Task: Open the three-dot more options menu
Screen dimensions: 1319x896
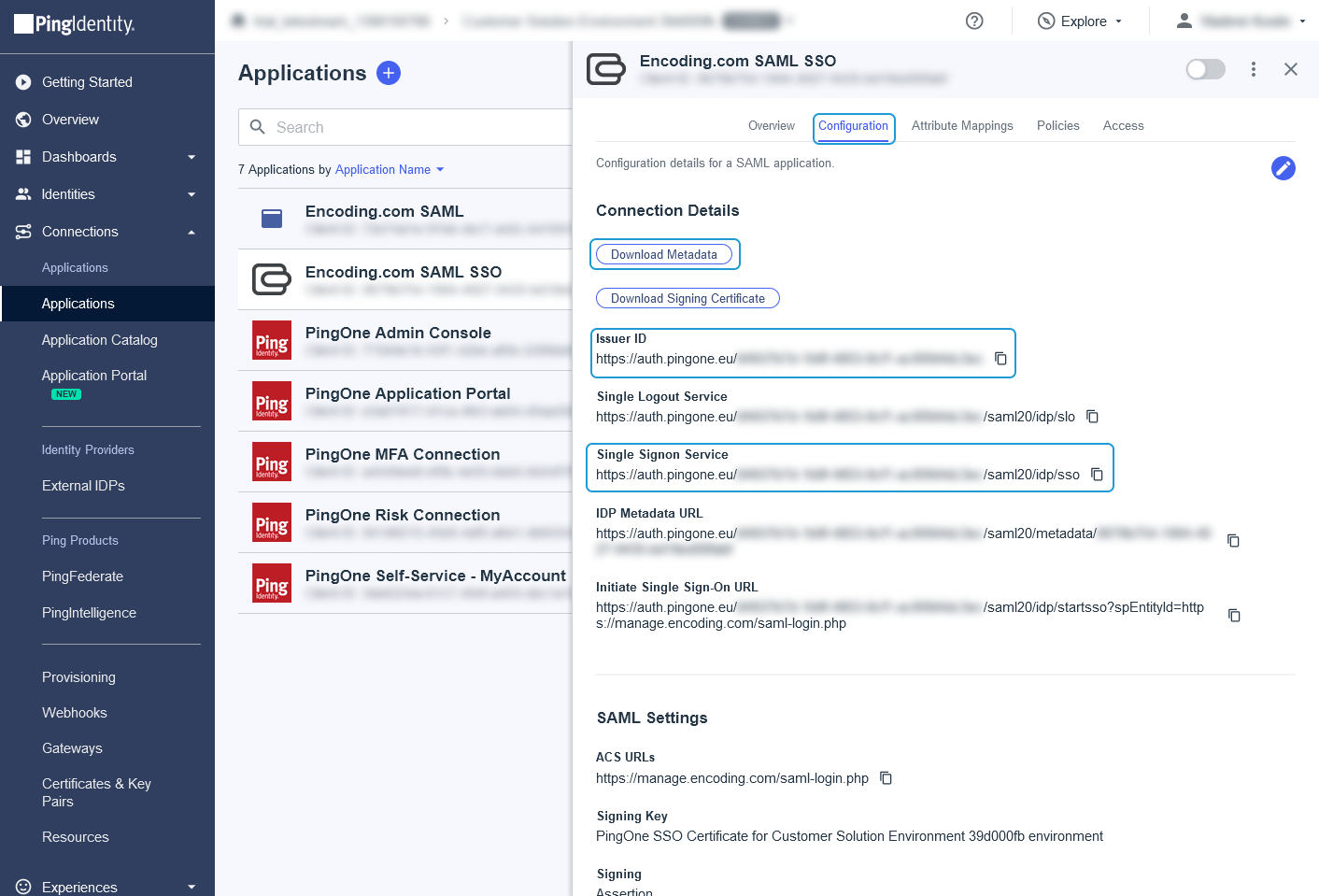Action: (1254, 69)
